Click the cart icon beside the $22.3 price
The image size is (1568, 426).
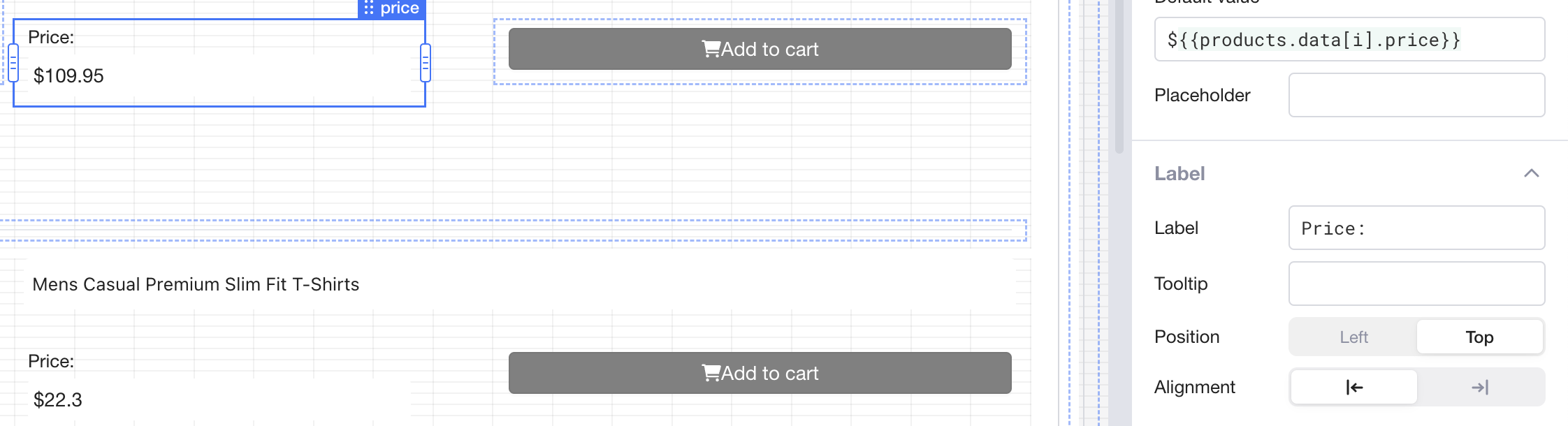pos(711,373)
